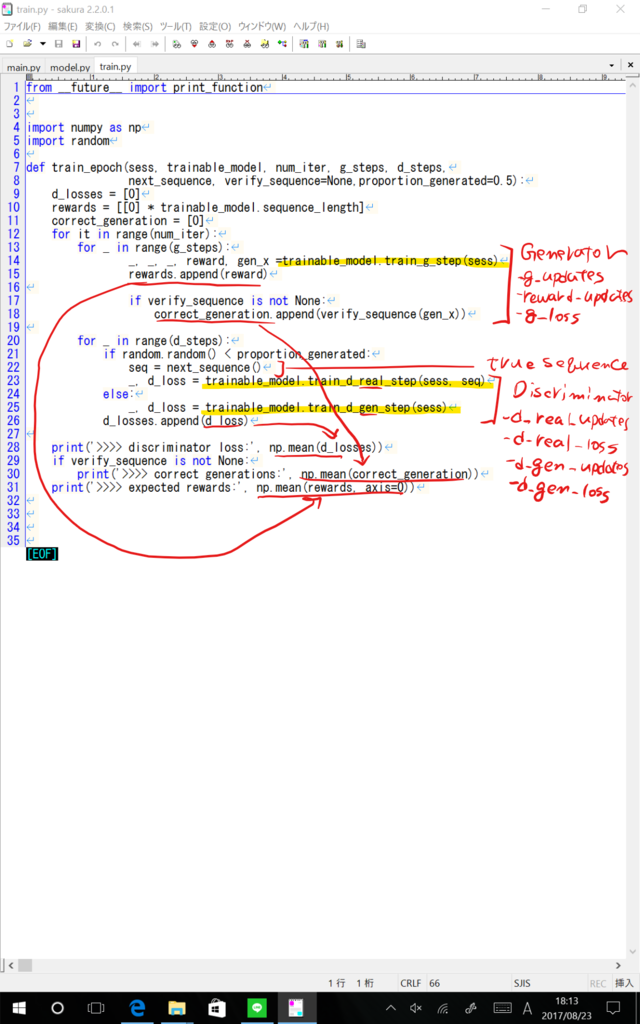Click 'import random' code line
The image size is (640, 1024).
[68, 140]
